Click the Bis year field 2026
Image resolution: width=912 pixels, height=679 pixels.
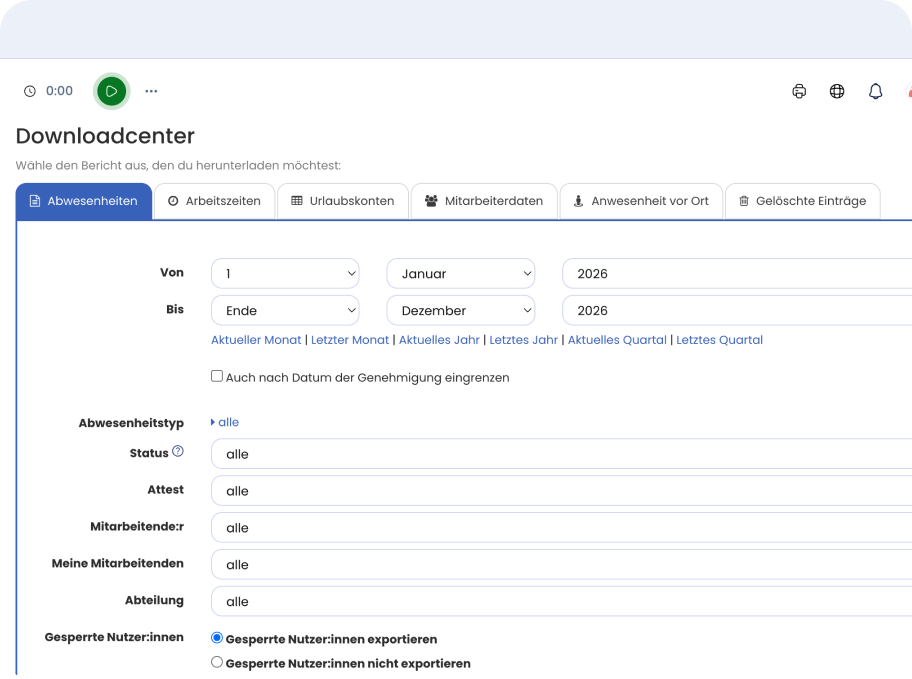737,311
